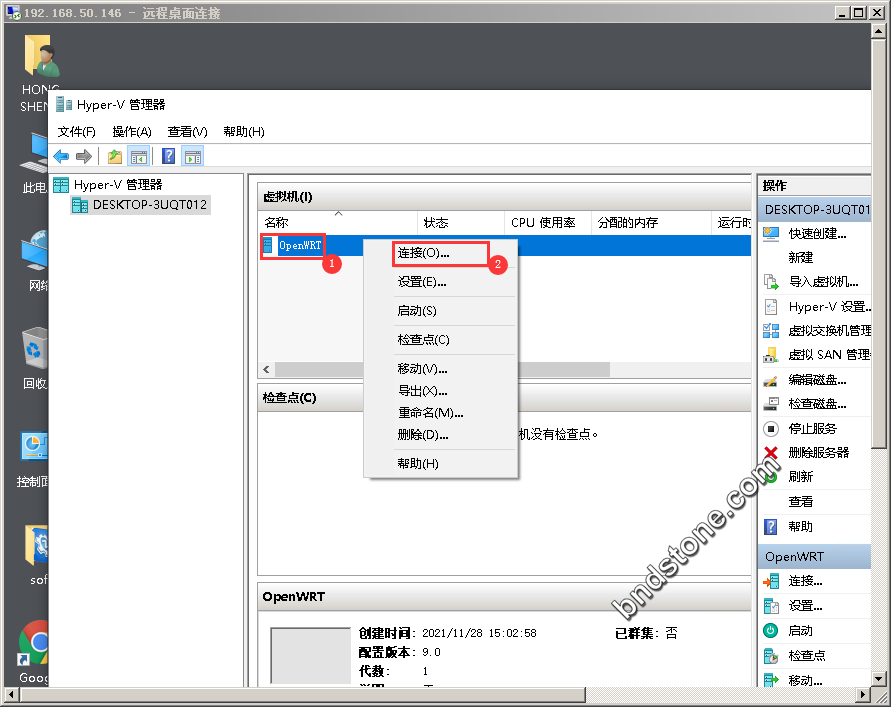The width and height of the screenshot is (891, 707).
Task: Sort by the 名称 column header
Action: pos(338,223)
